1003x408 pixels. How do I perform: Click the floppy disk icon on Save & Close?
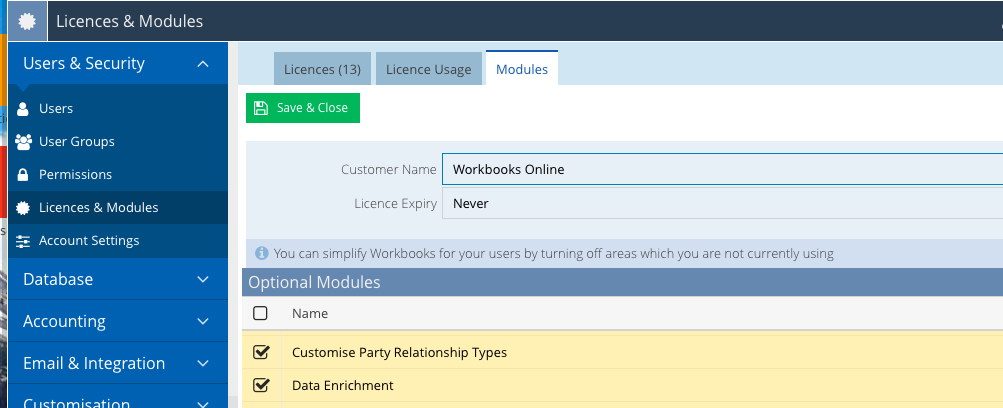pyautogui.click(x=260, y=107)
